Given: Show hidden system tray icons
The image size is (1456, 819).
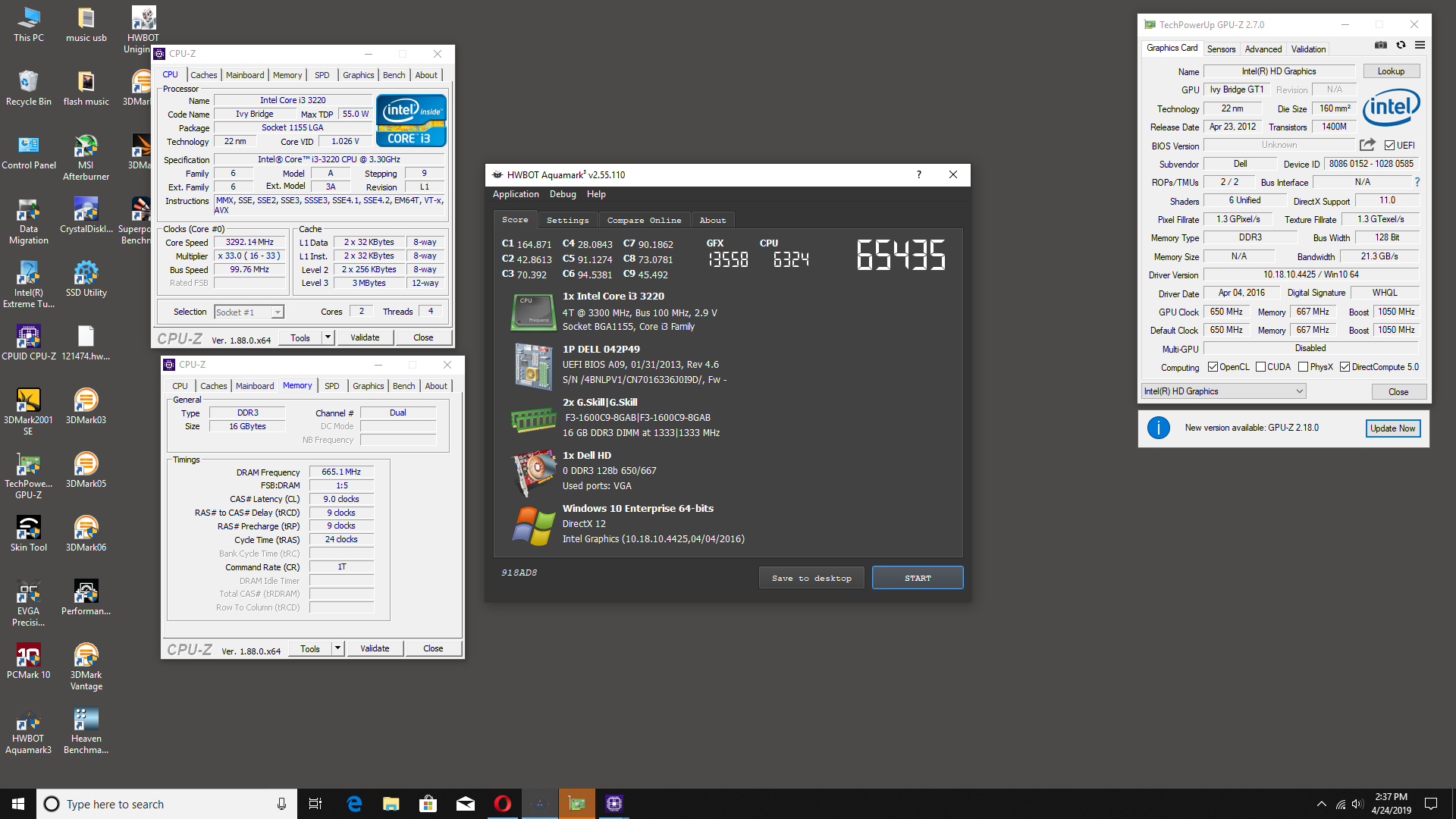Looking at the screenshot, I should (x=1321, y=804).
